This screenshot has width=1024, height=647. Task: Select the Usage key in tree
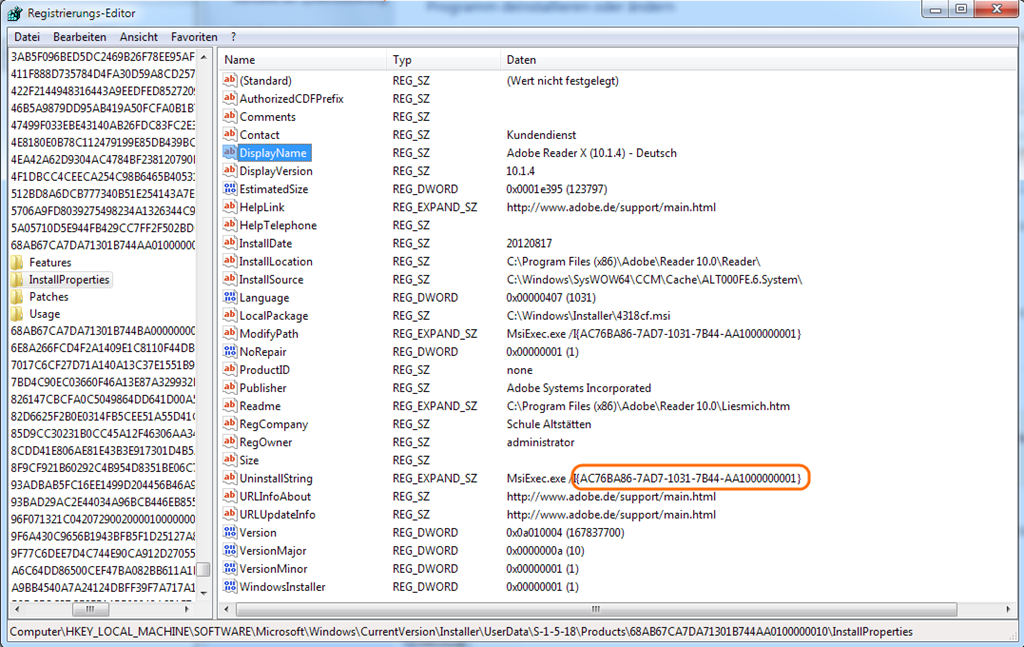pos(45,314)
